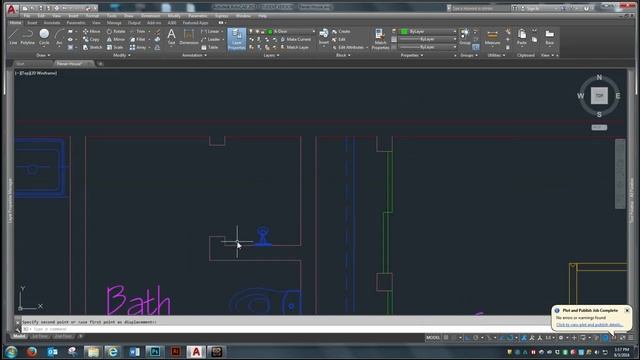Expand the Annotation panel
The width and height of the screenshot is (640, 360).
[194, 55]
